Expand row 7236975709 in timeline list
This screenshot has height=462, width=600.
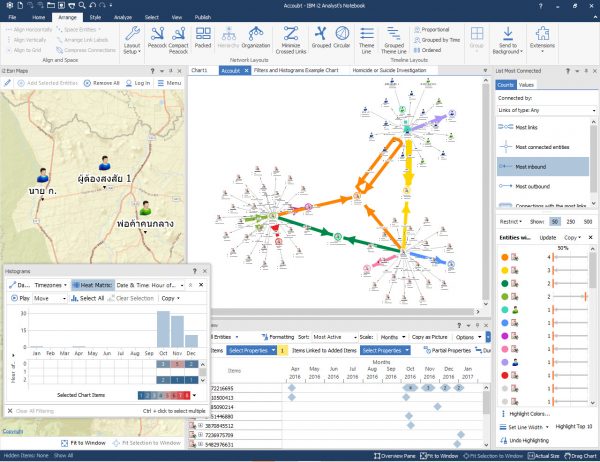click(x=200, y=435)
